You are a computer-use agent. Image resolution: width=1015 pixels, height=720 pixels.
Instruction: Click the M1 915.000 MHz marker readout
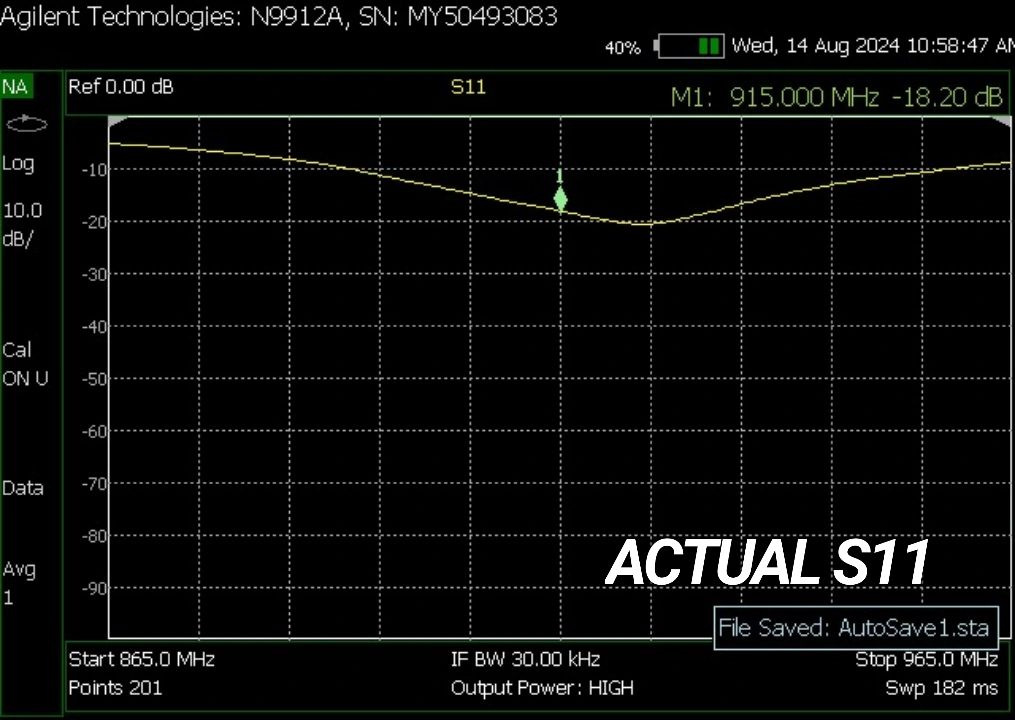click(835, 97)
